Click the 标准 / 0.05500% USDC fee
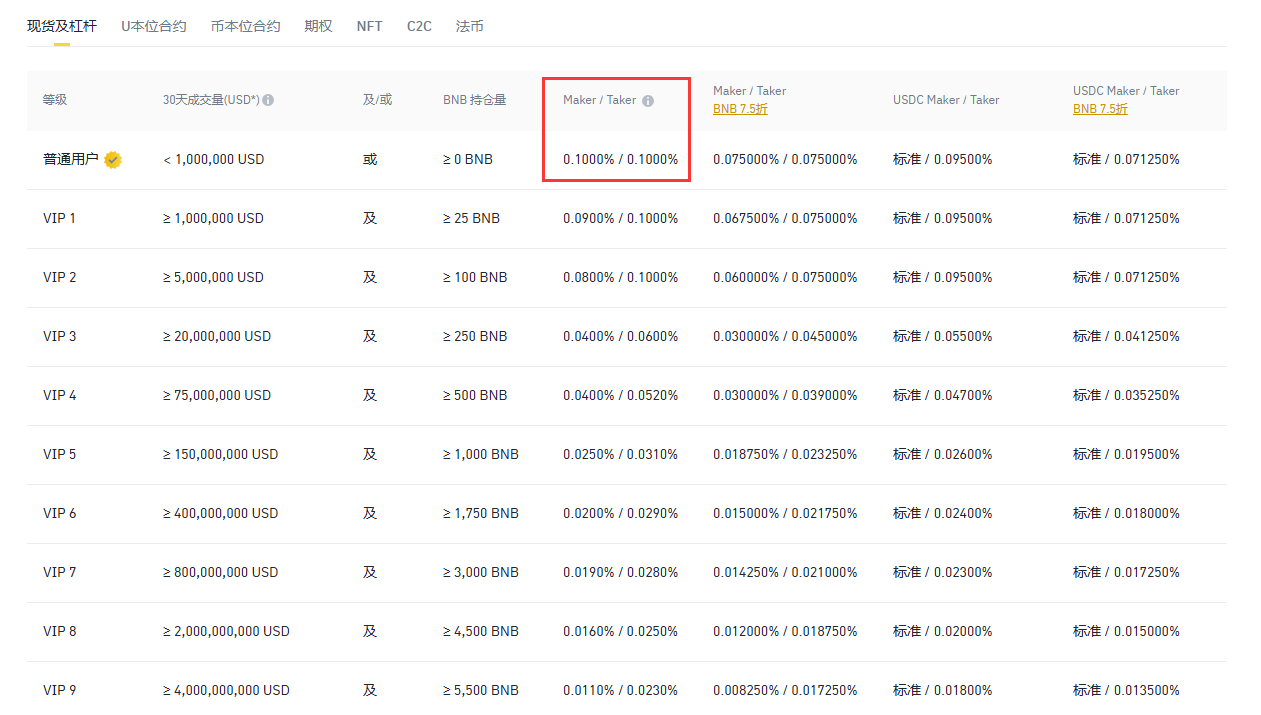1261x715 pixels. click(943, 336)
